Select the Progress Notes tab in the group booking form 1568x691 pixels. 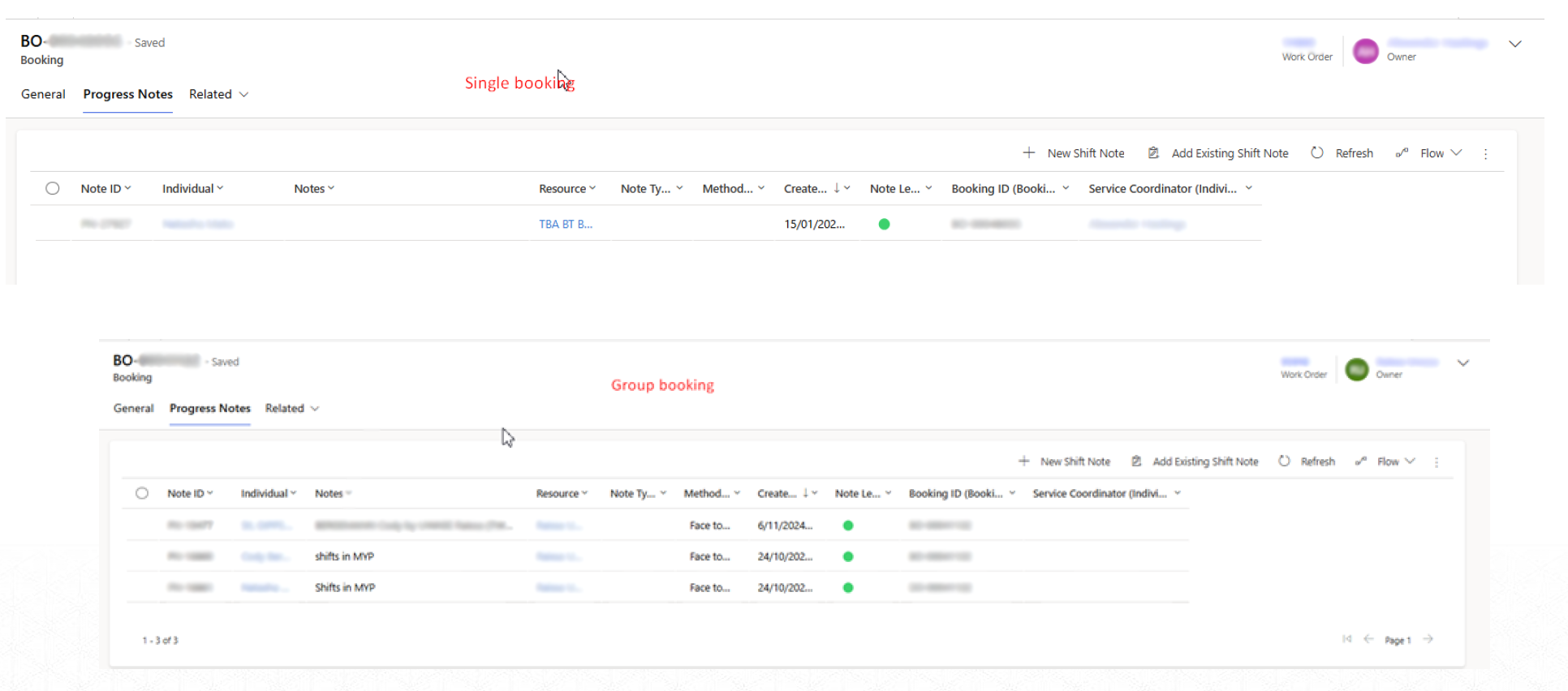click(x=209, y=408)
